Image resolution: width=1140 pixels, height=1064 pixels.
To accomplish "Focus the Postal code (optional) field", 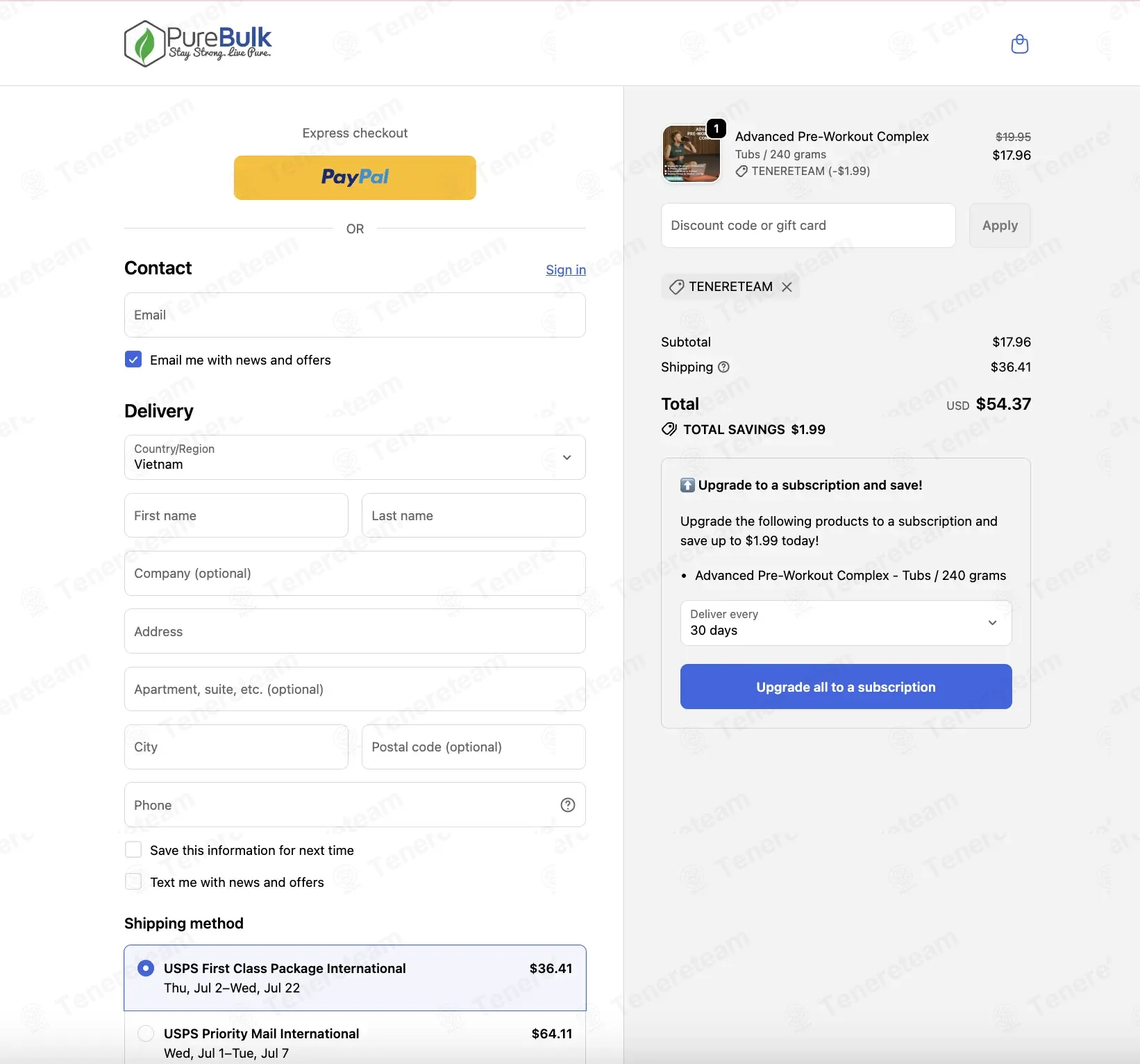I will tap(473, 747).
